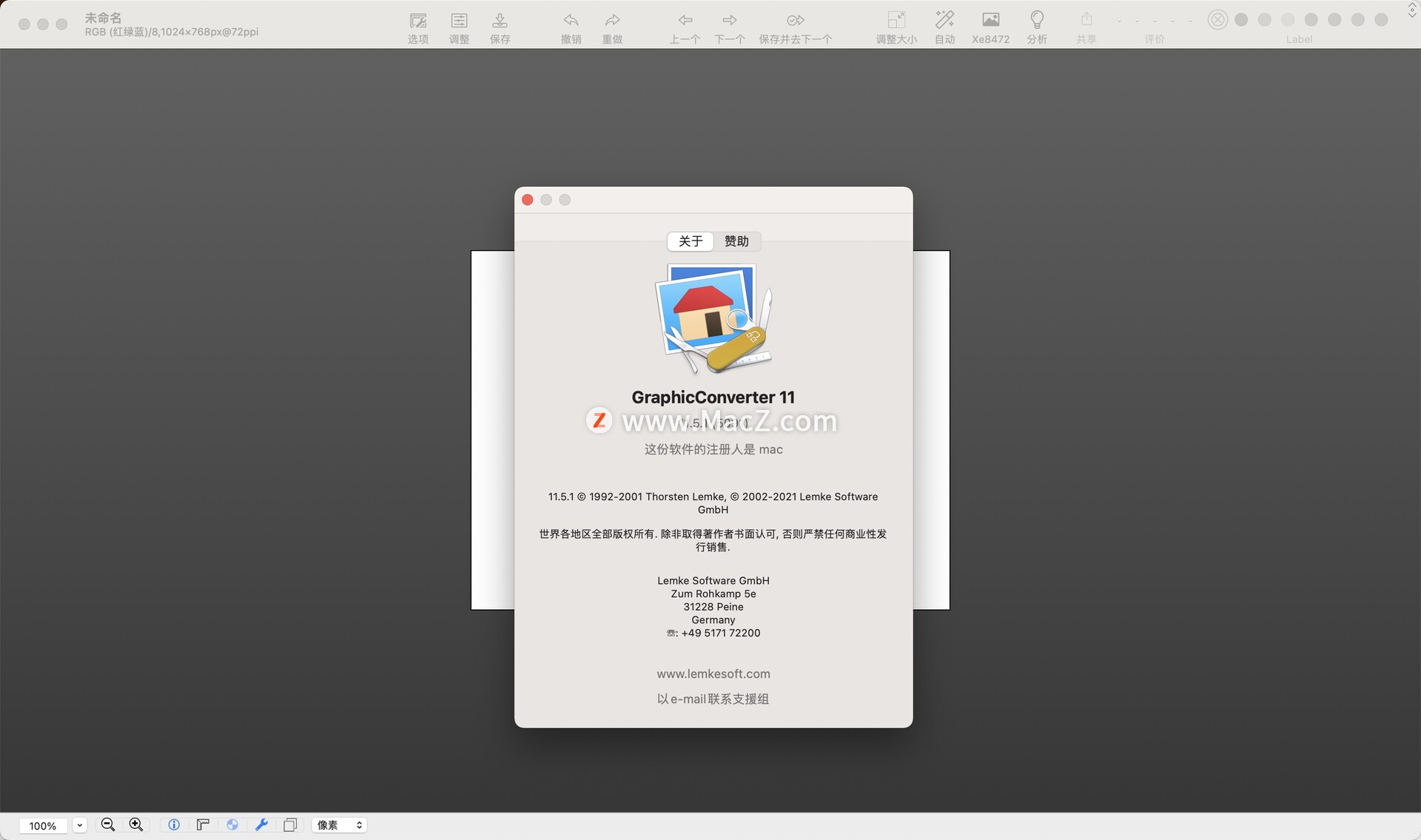Viewport: 1421px width, 840px height.
Task: Click the GraphicConverter app logo in About
Action: (713, 319)
